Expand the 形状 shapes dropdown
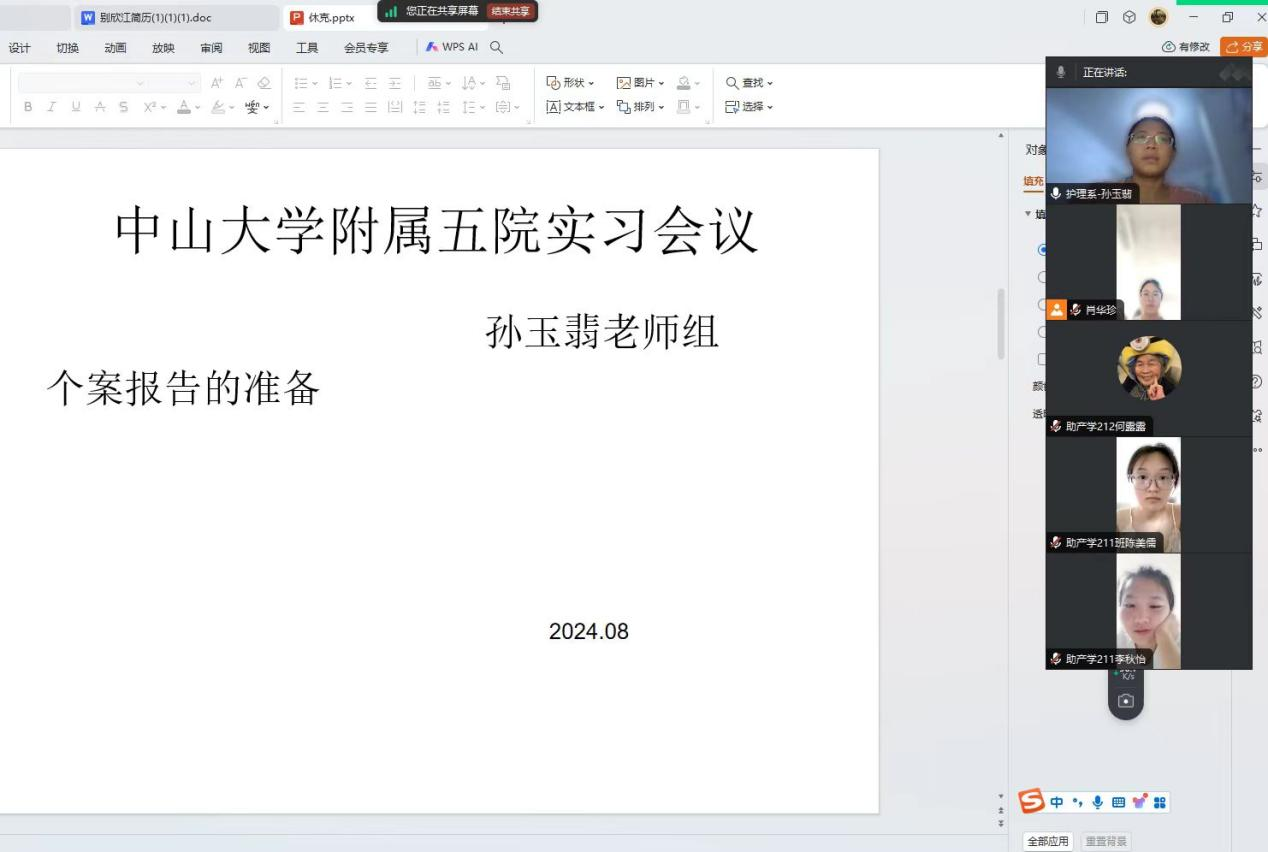1268x852 pixels. pyautogui.click(x=570, y=83)
